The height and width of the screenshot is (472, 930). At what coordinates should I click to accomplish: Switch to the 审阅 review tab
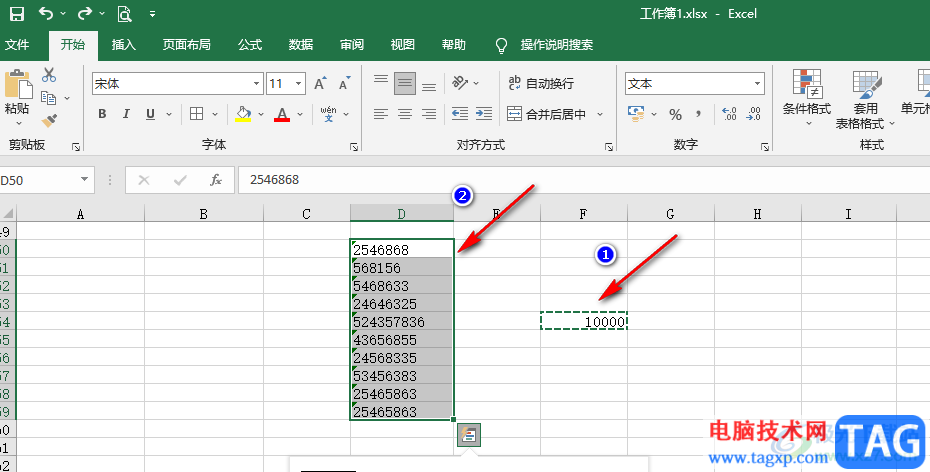tap(352, 44)
